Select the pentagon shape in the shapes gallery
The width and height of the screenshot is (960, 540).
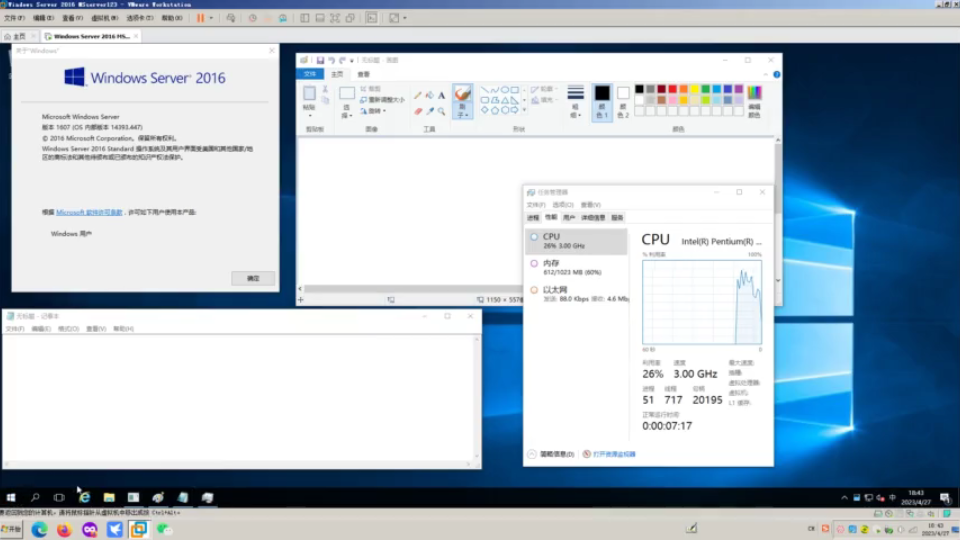pos(495,110)
